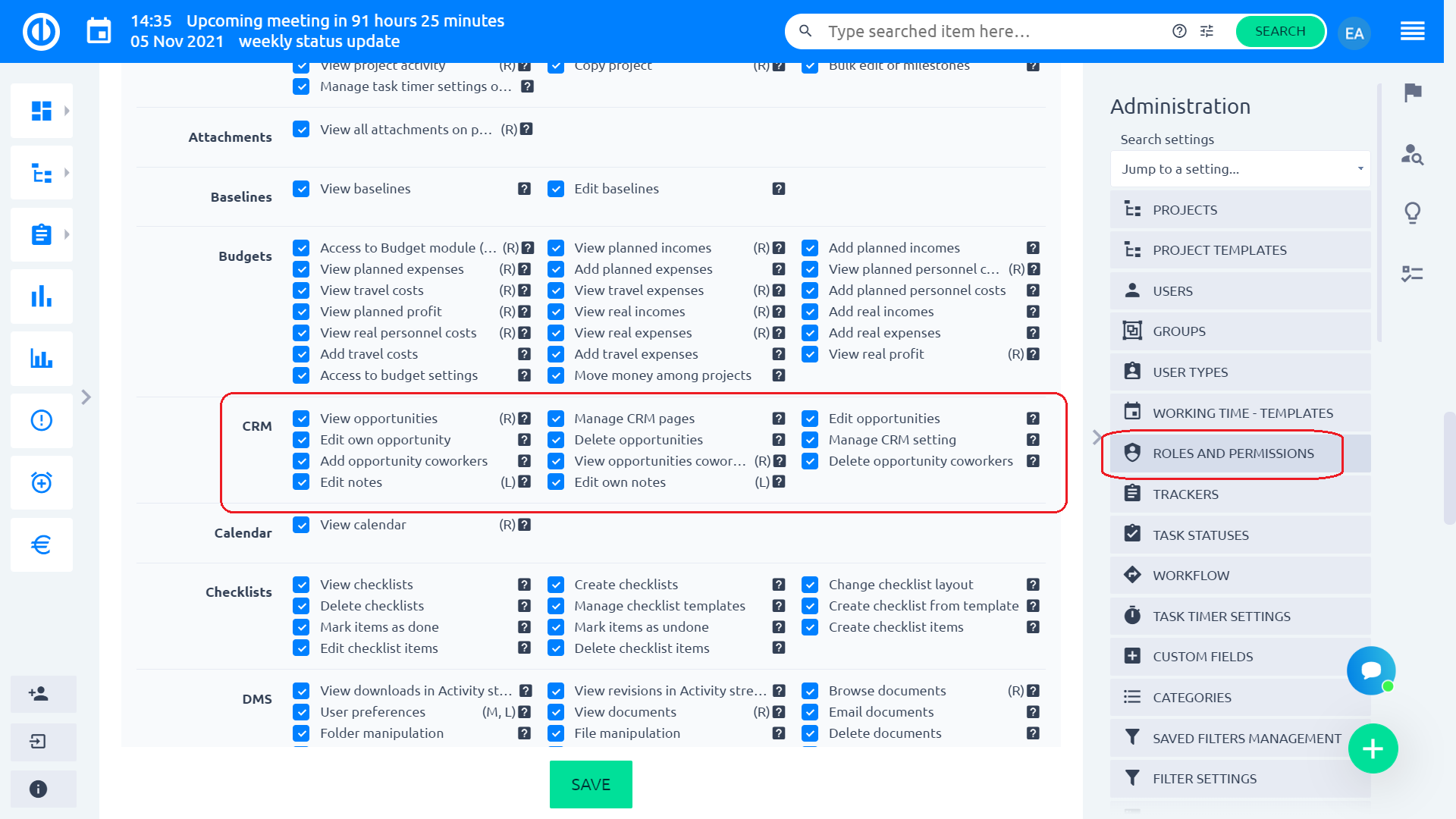Open the calendar icon in header

point(99,32)
